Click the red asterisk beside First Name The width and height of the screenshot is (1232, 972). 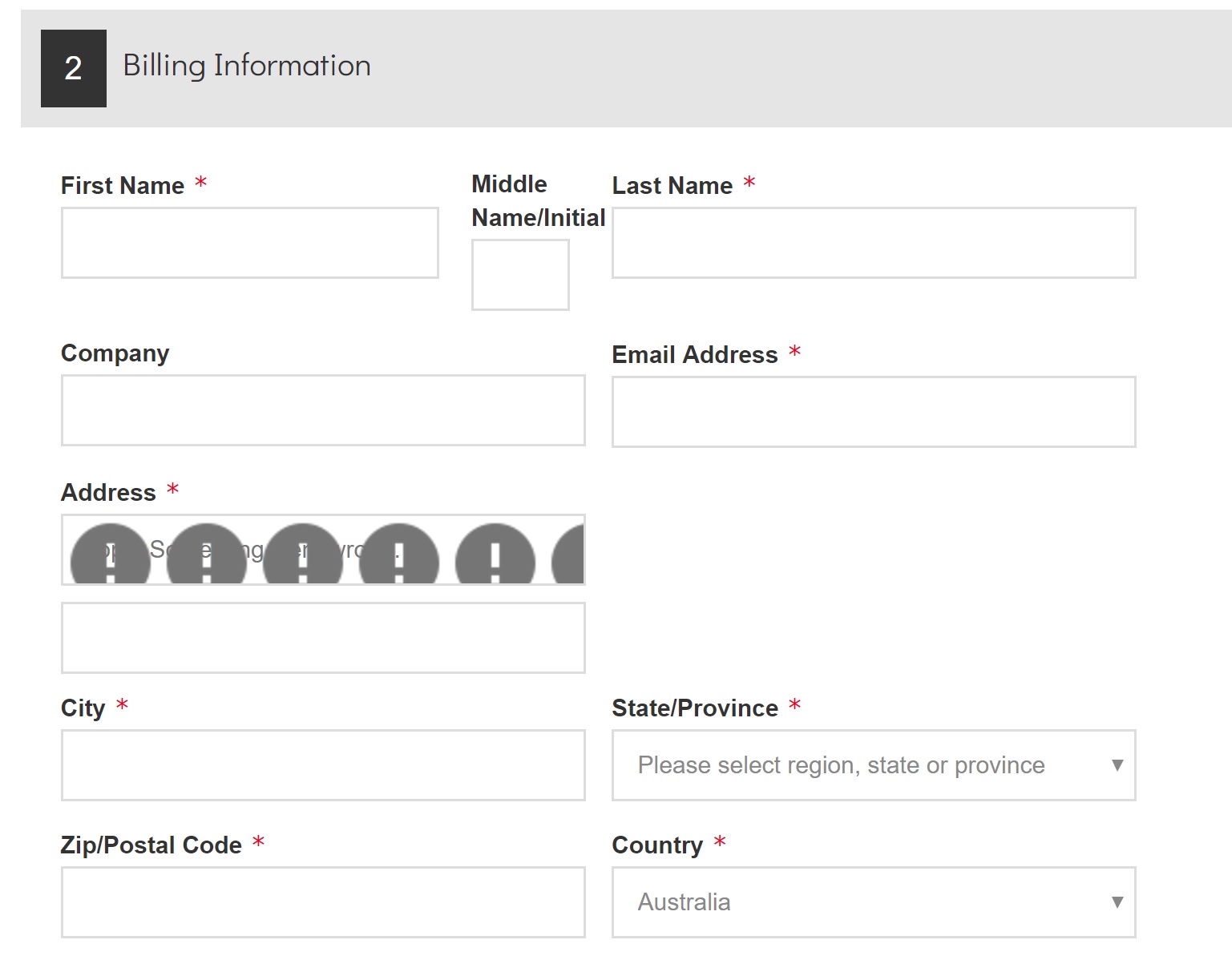(201, 184)
